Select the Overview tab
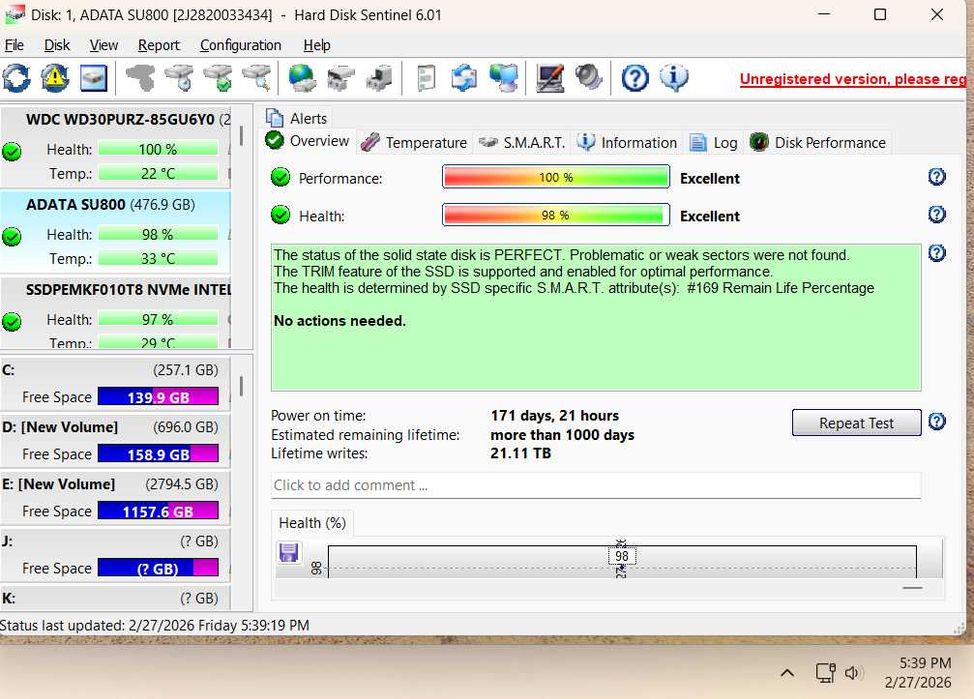 click(308, 141)
